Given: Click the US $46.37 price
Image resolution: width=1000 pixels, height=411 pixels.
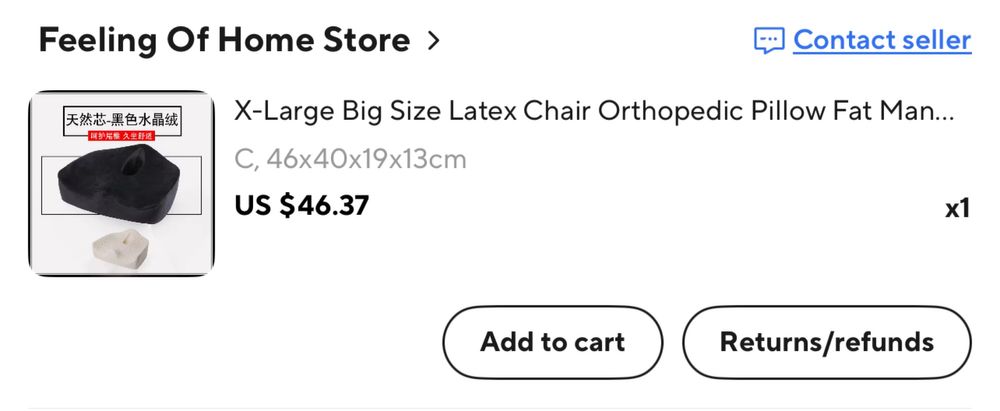Looking at the screenshot, I should (x=302, y=205).
